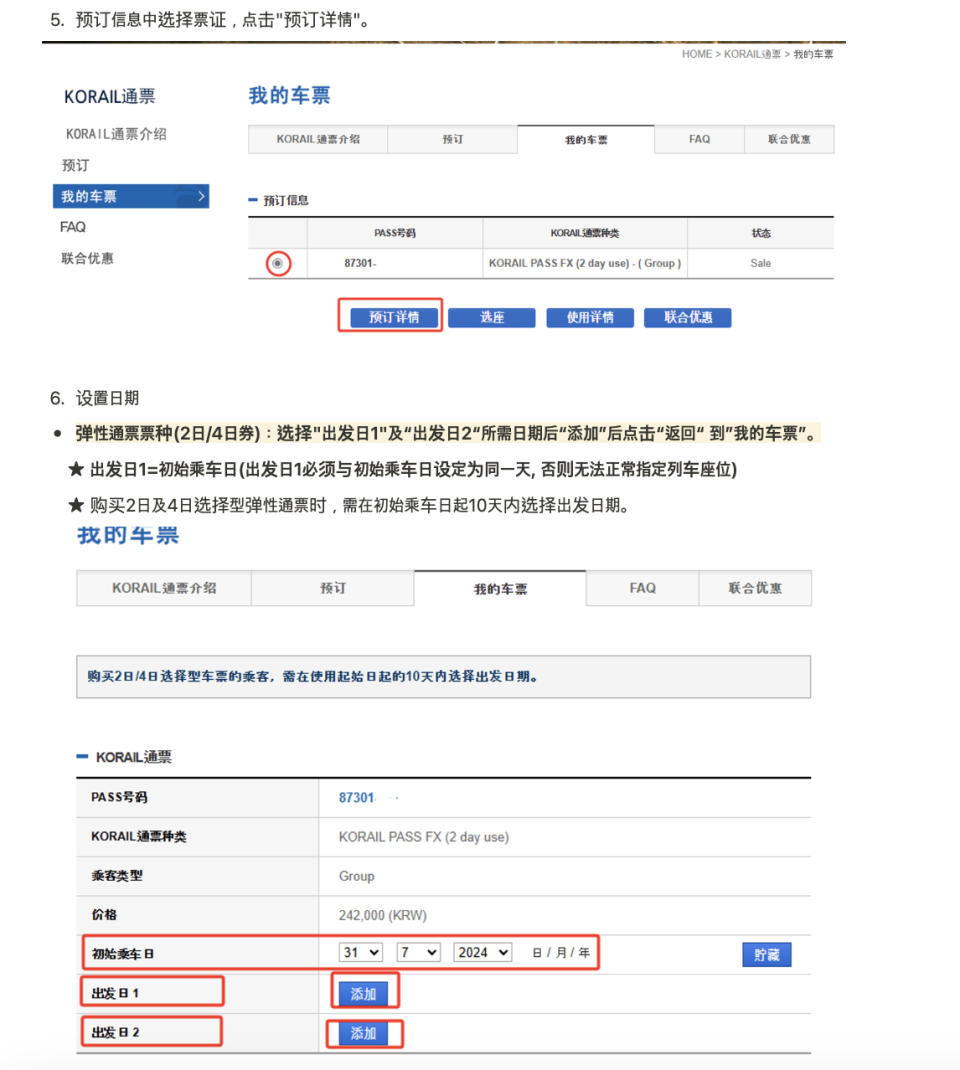Click the '日 / 月 / 年' date format text

(561, 953)
